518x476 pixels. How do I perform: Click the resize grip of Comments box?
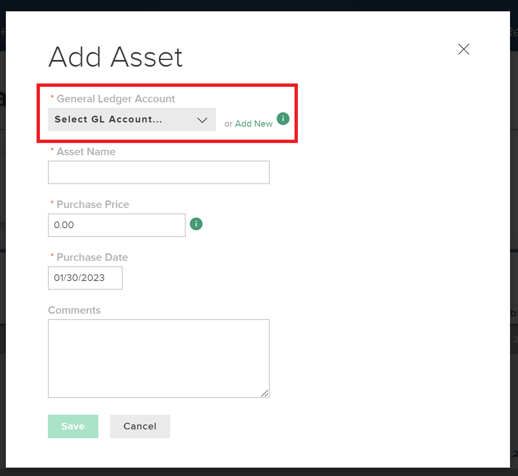[265, 394]
